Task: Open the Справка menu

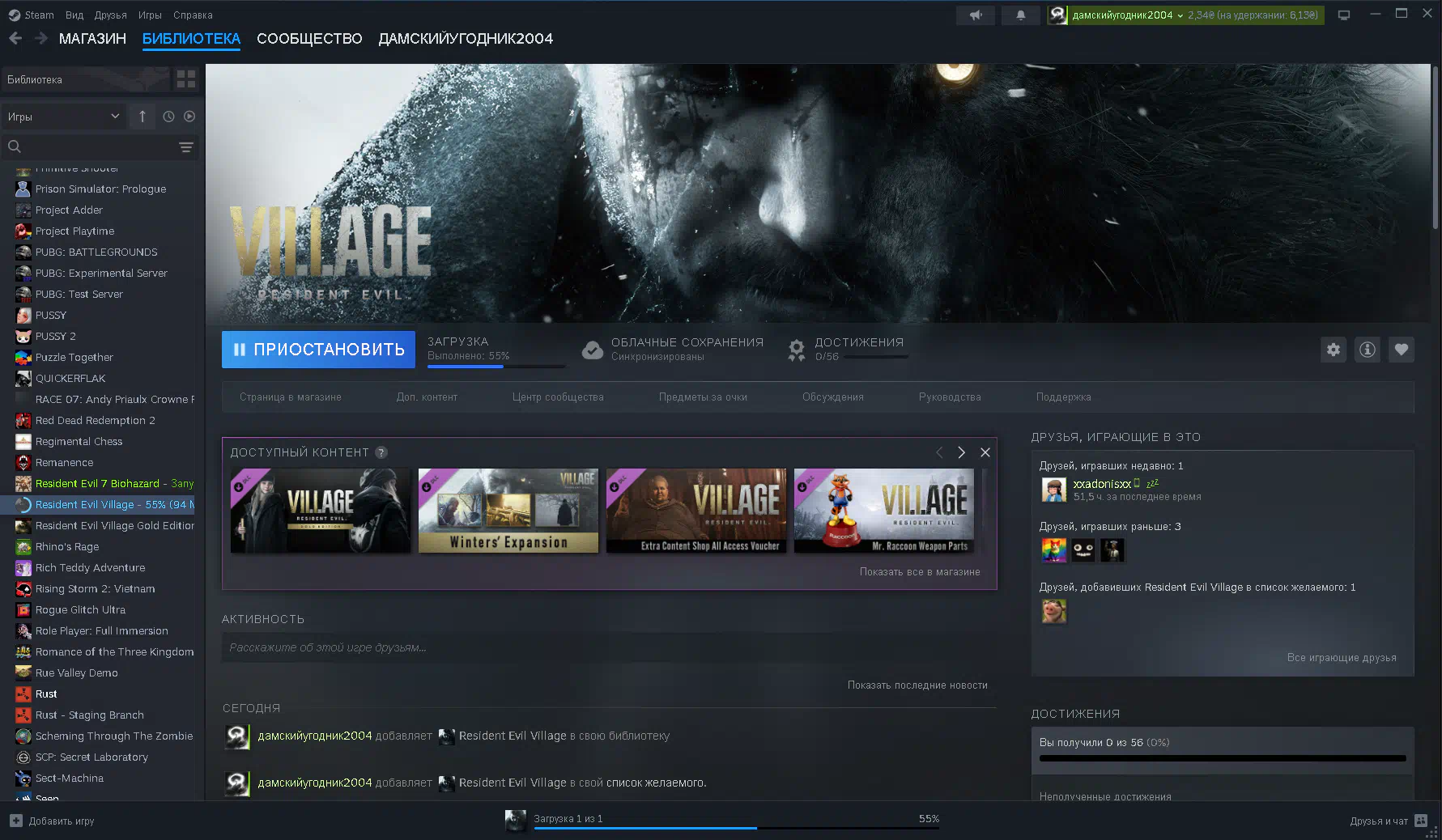Action: pos(193,15)
